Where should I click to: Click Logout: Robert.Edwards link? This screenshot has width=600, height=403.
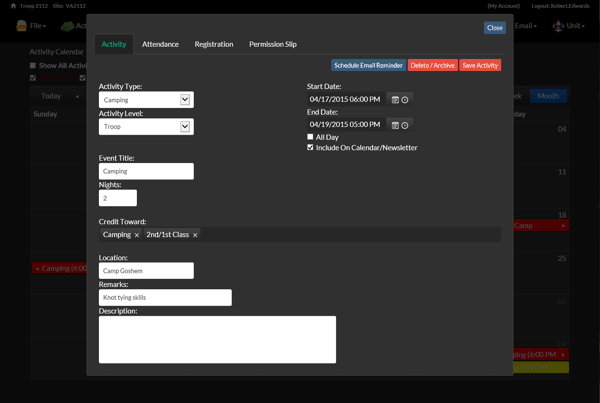[x=560, y=6]
